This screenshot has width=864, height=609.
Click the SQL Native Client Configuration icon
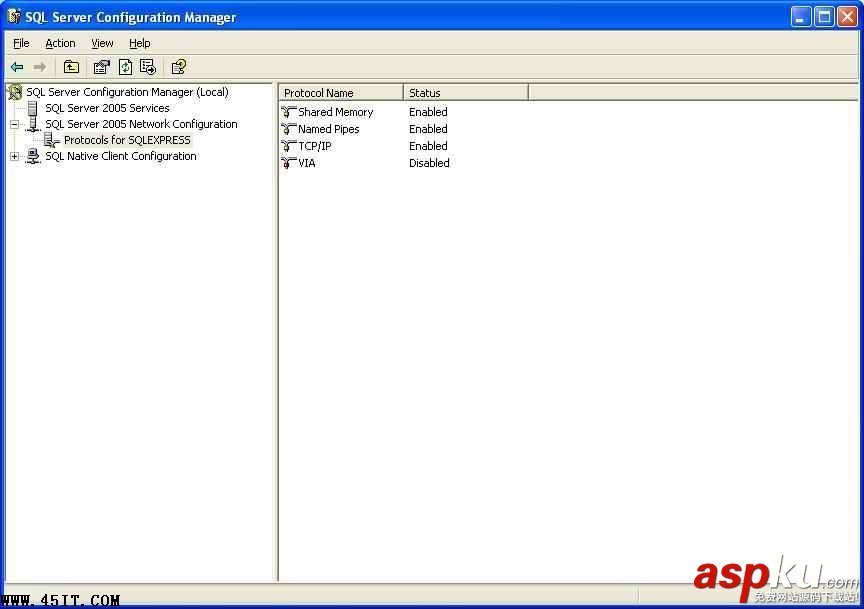click(x=33, y=156)
